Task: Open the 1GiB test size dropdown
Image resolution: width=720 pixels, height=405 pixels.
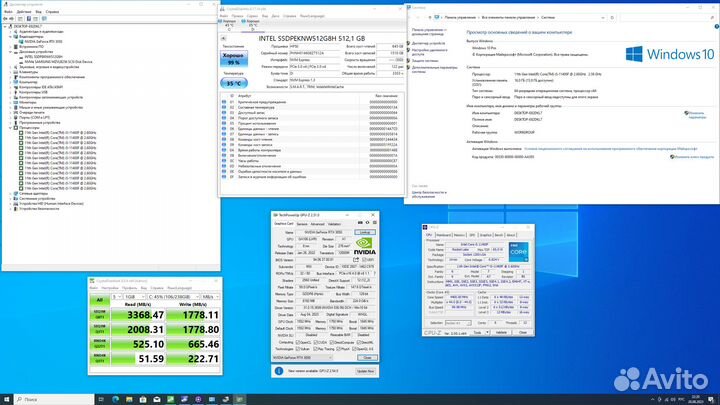Action: [x=135, y=297]
